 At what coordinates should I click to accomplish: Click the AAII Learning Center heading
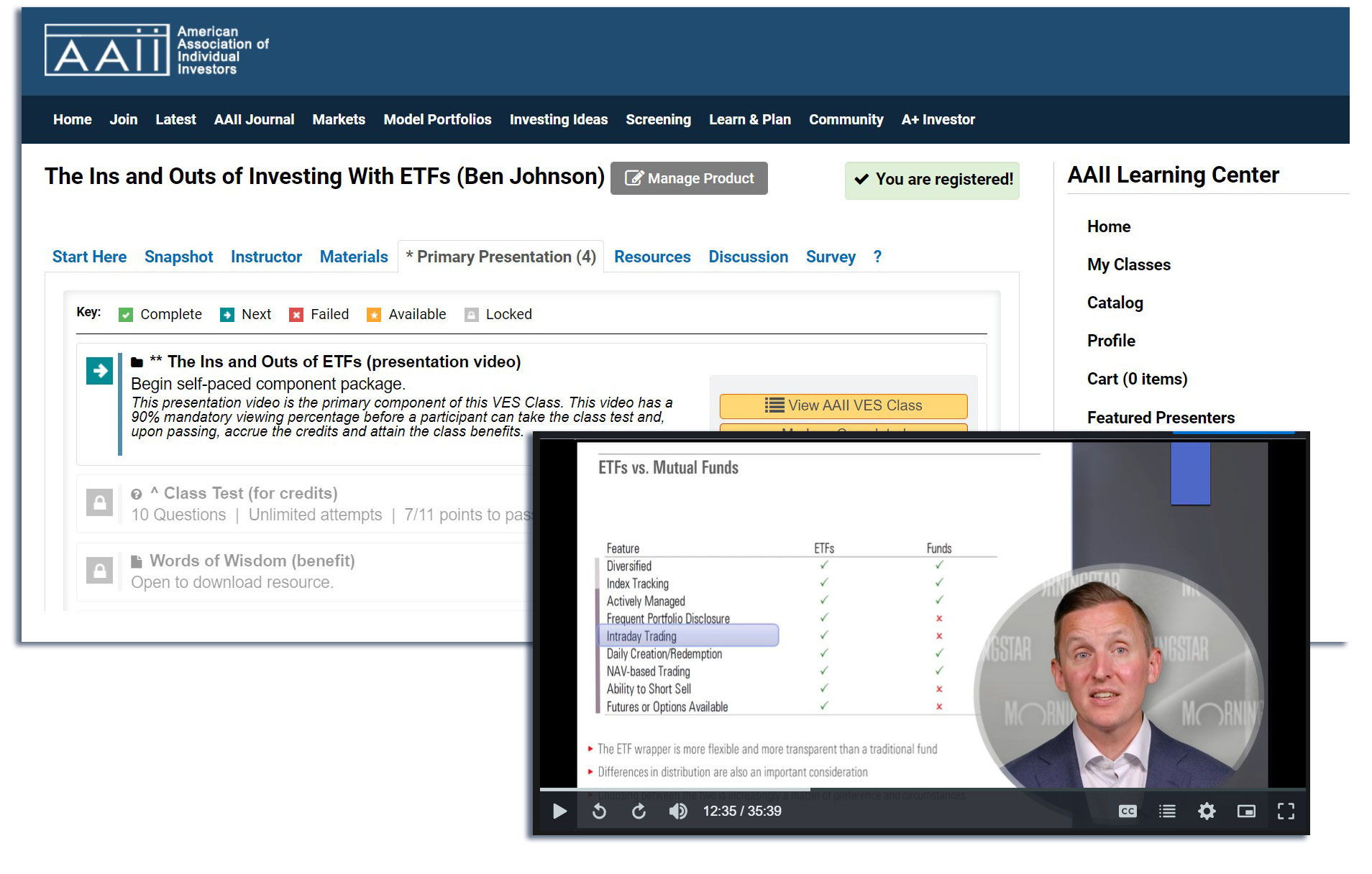click(x=1173, y=175)
